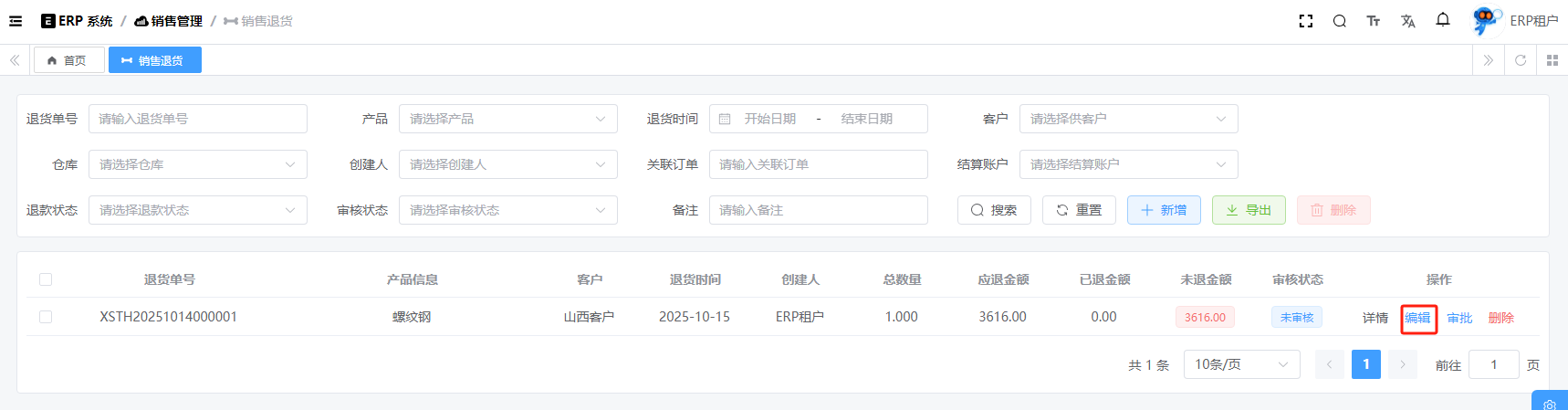Collapse the sidebar with hamburger icon

coord(16,21)
